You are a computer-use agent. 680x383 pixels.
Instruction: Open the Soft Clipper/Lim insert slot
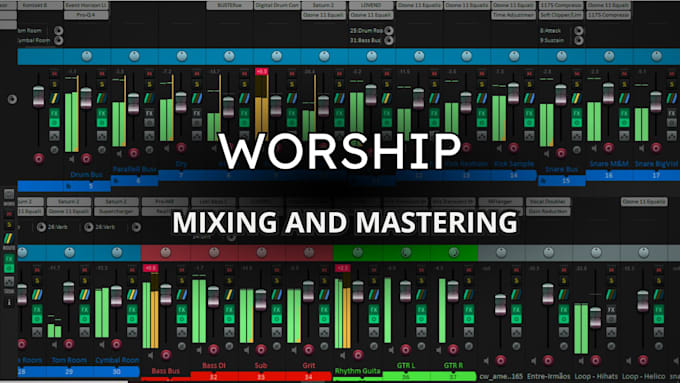tap(561, 15)
